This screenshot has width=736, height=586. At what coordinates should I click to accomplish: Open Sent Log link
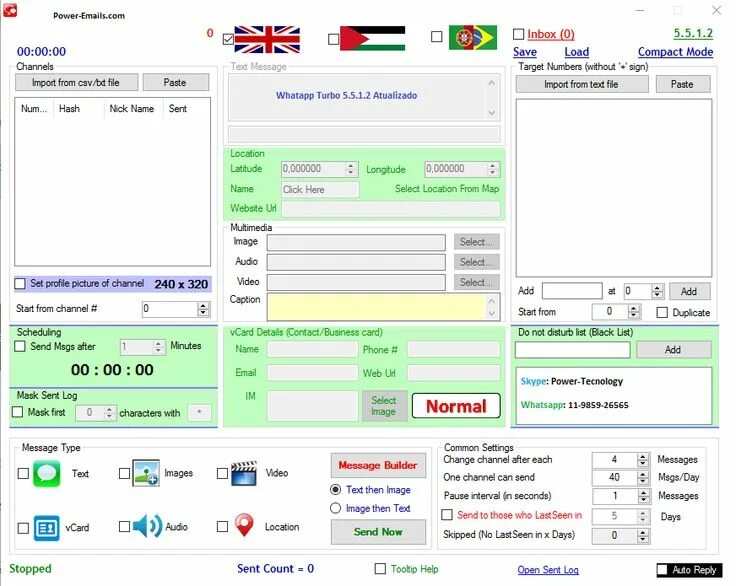pyautogui.click(x=548, y=570)
